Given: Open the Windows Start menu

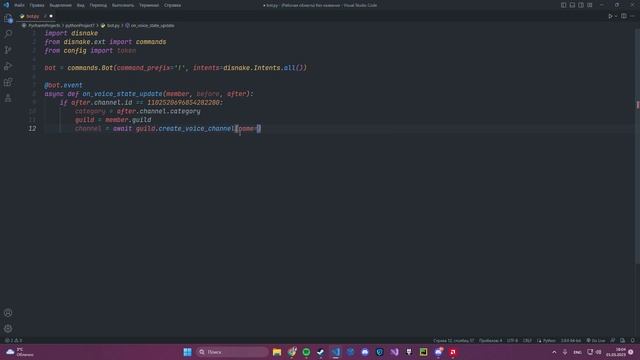Looking at the screenshot, I should point(187,352).
